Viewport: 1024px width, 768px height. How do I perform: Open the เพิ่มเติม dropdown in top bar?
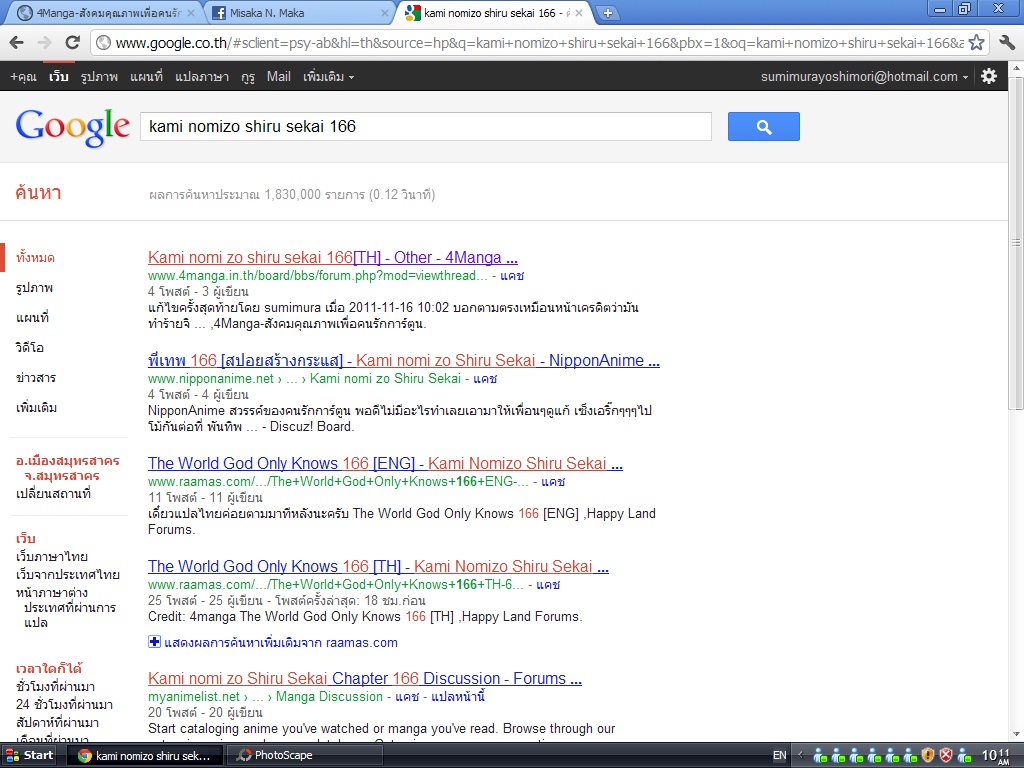point(328,76)
